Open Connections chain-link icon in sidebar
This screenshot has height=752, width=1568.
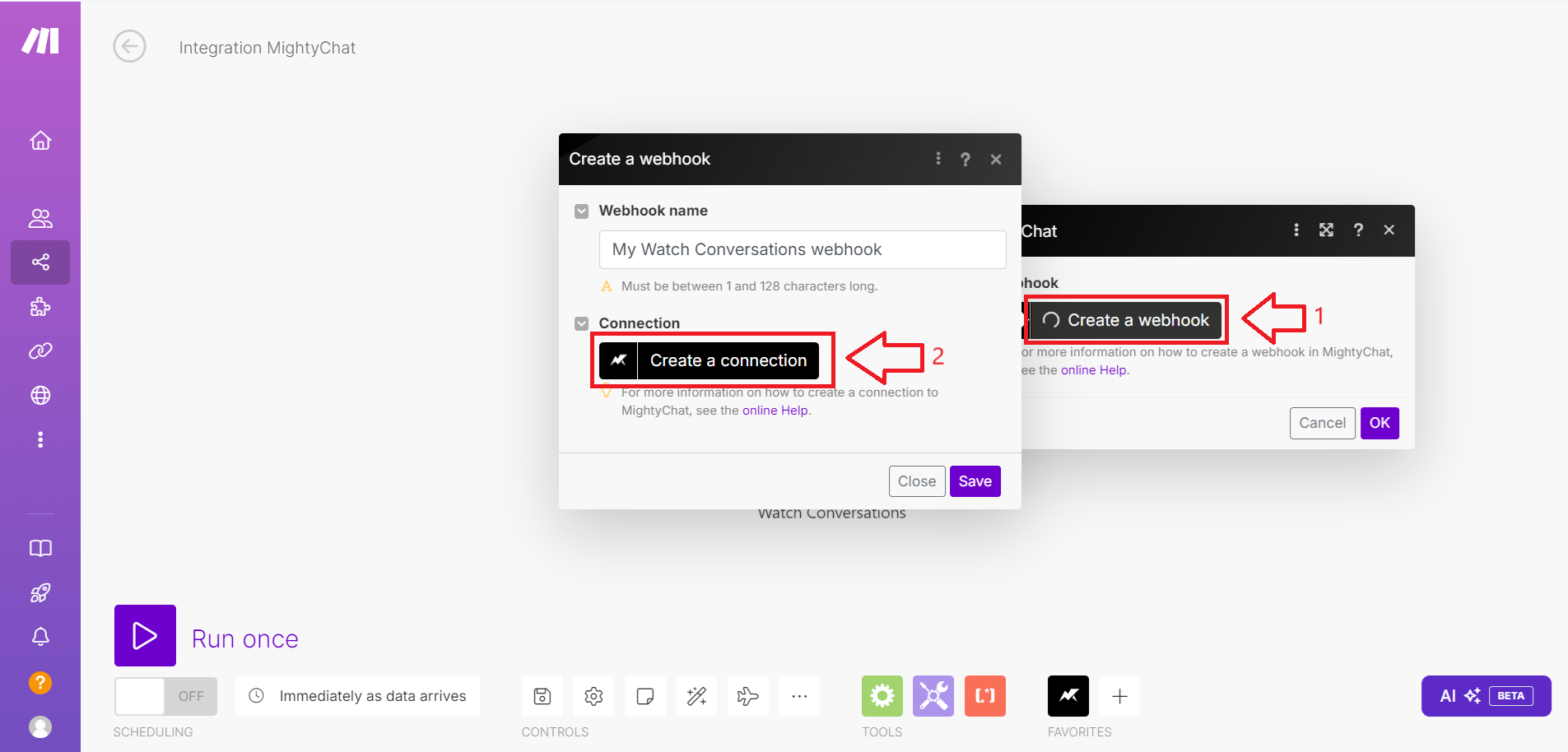point(40,351)
